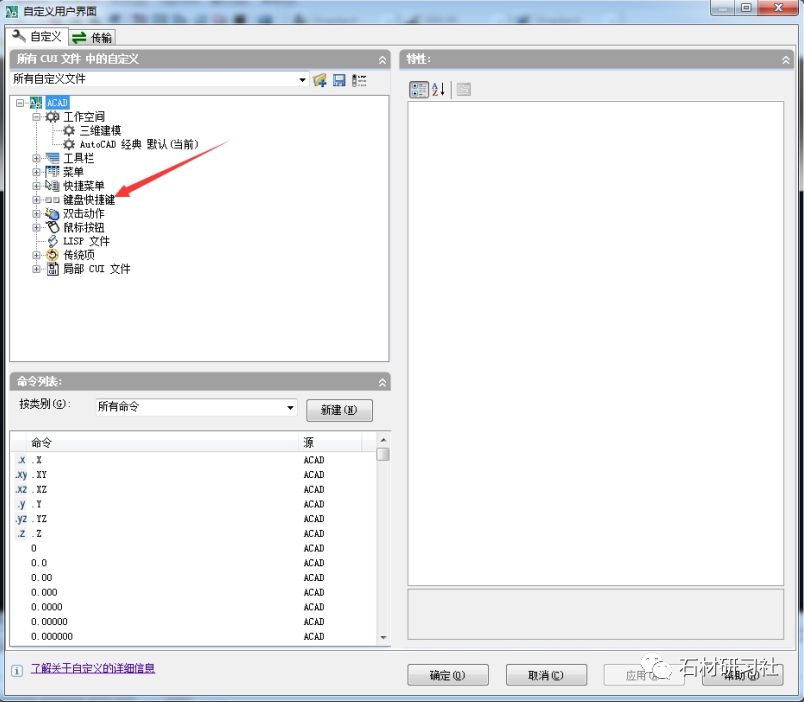Screen dimensions: 804x702
Task: Select the 0.00000 command row
Action: tap(194, 622)
